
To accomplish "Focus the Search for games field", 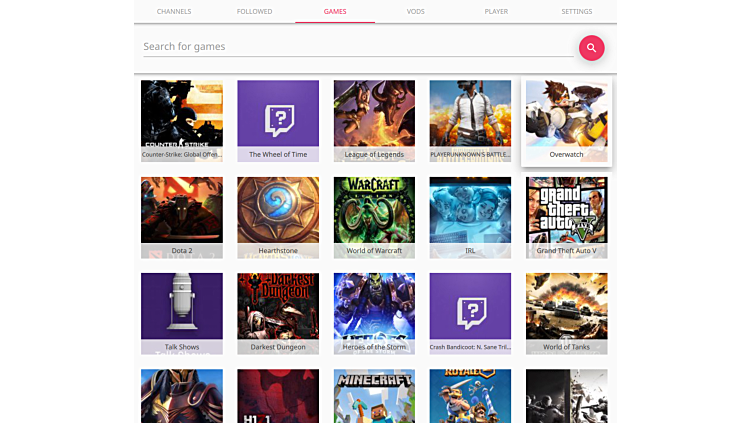I will coord(355,46).
